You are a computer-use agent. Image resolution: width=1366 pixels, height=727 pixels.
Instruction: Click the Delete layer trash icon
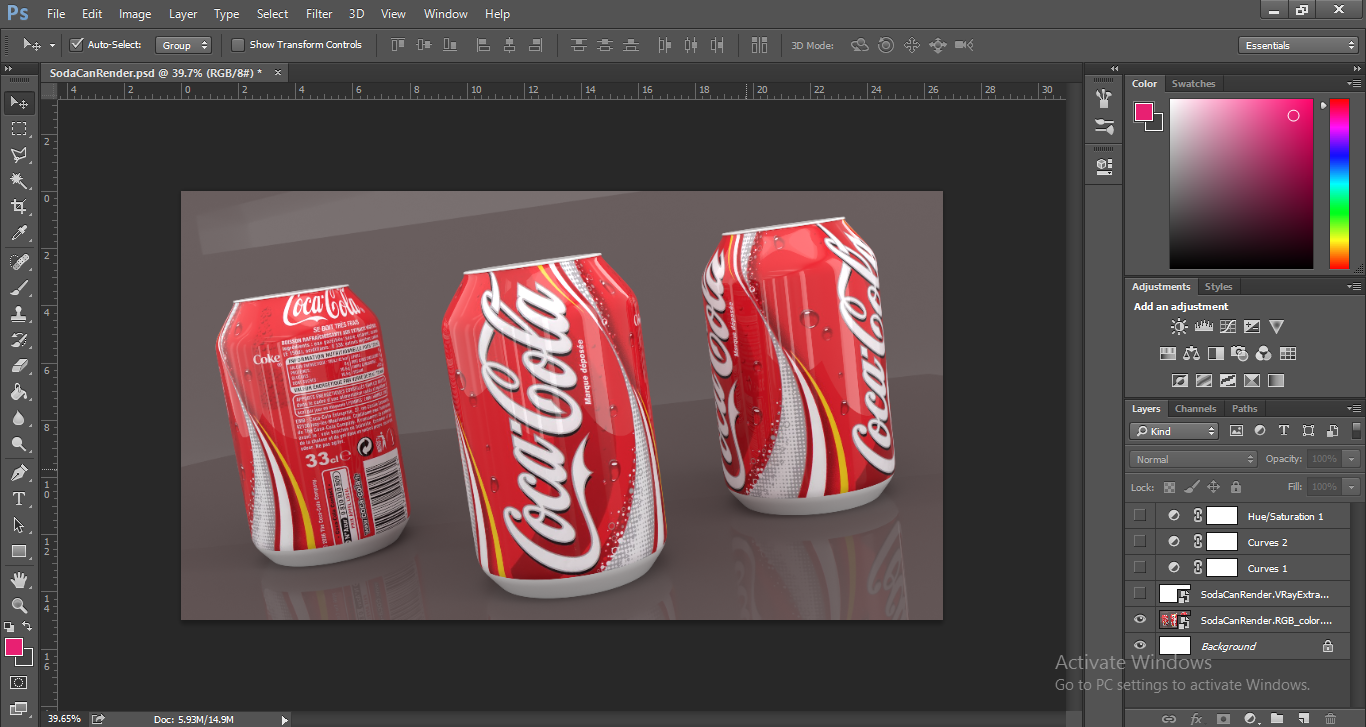(1330, 718)
